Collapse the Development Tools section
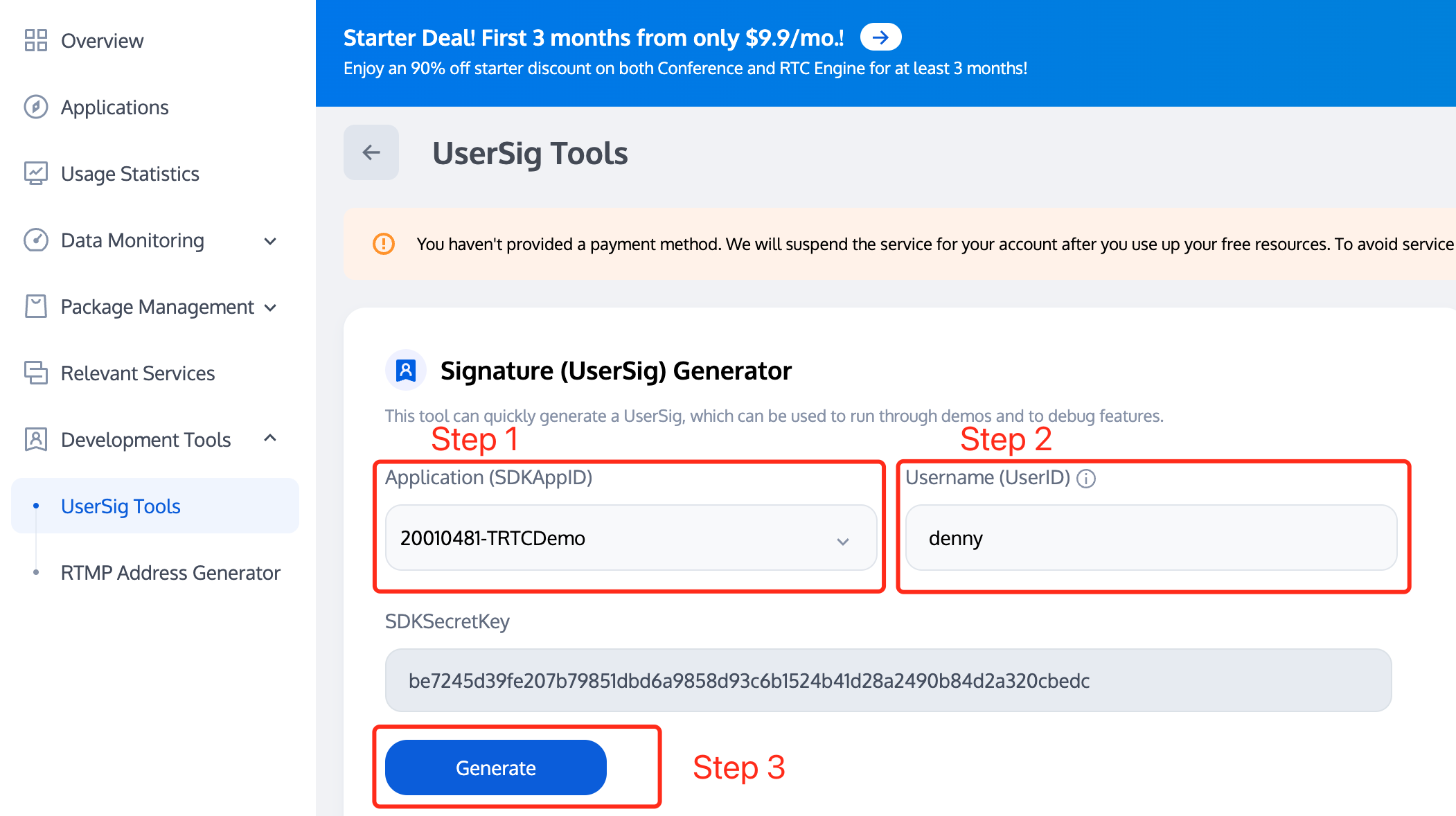This screenshot has height=816, width=1456. point(270,438)
